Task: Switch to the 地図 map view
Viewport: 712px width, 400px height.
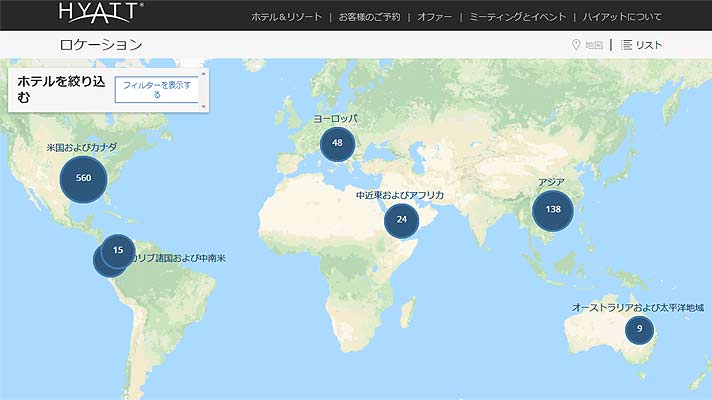Action: (593, 45)
